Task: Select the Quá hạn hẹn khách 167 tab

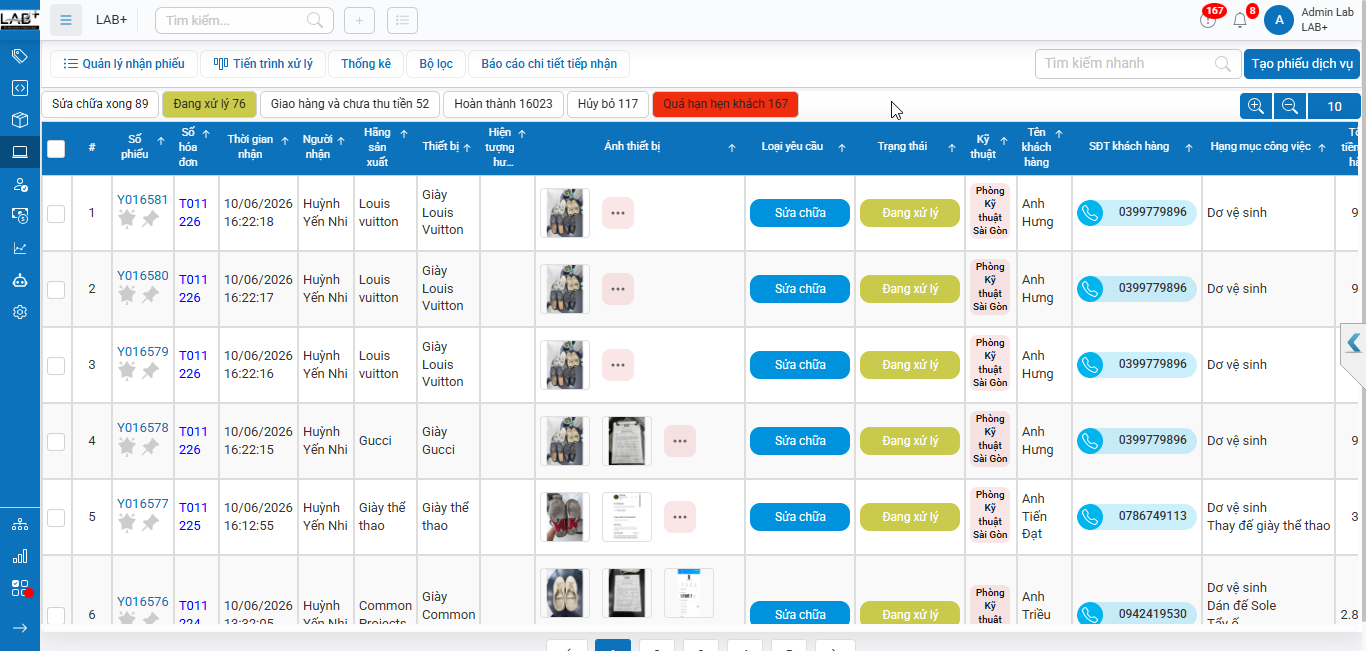Action: pyautogui.click(x=725, y=104)
